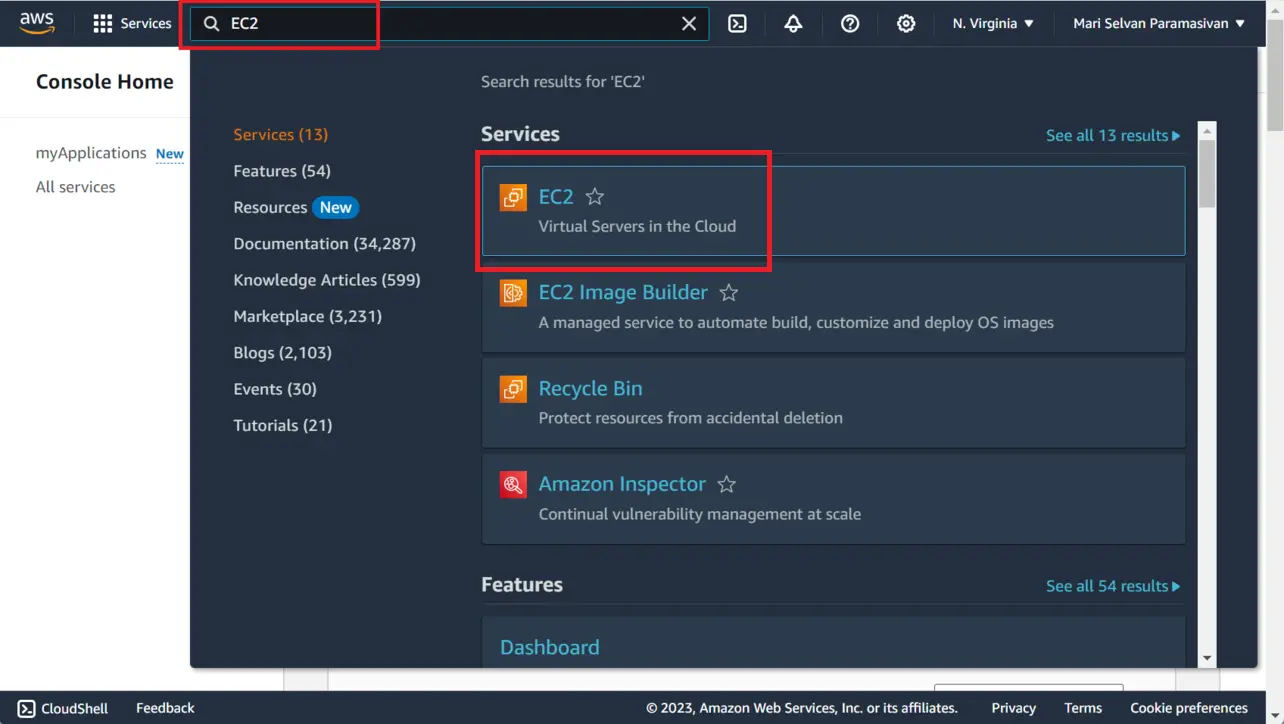Open Terms footer link

[x=1083, y=708]
